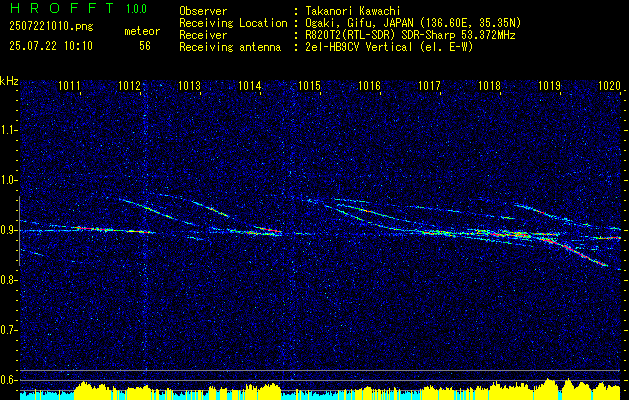The width and height of the screenshot is (629, 400).
Task: Click the meteor label
Action: point(142,31)
